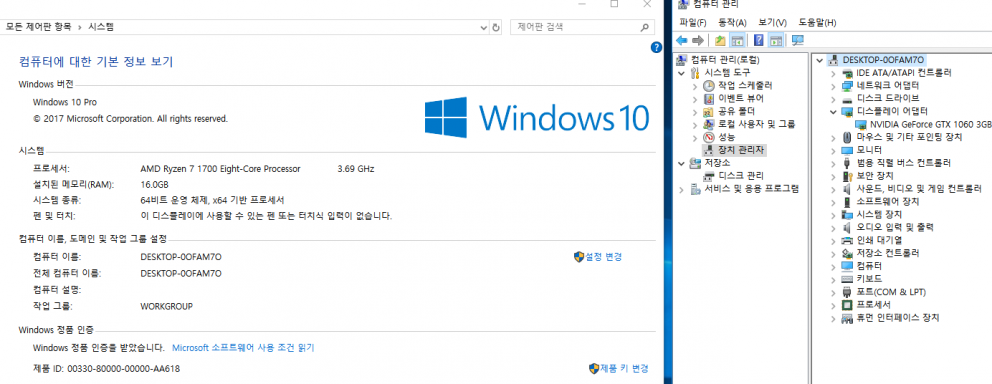Click the Windows 10 Pro edition text
The width and height of the screenshot is (992, 384).
65,102
